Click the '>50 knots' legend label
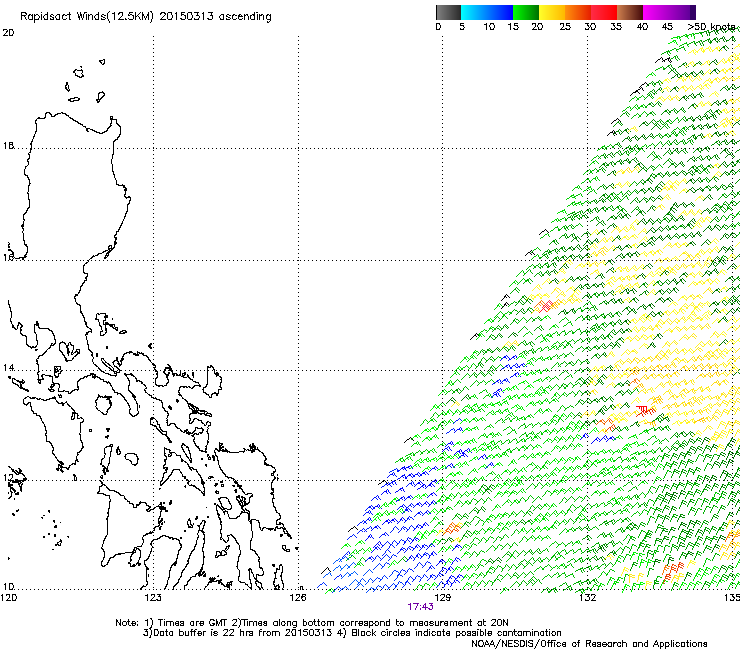Viewport: 740px width, 650px height. point(711,26)
